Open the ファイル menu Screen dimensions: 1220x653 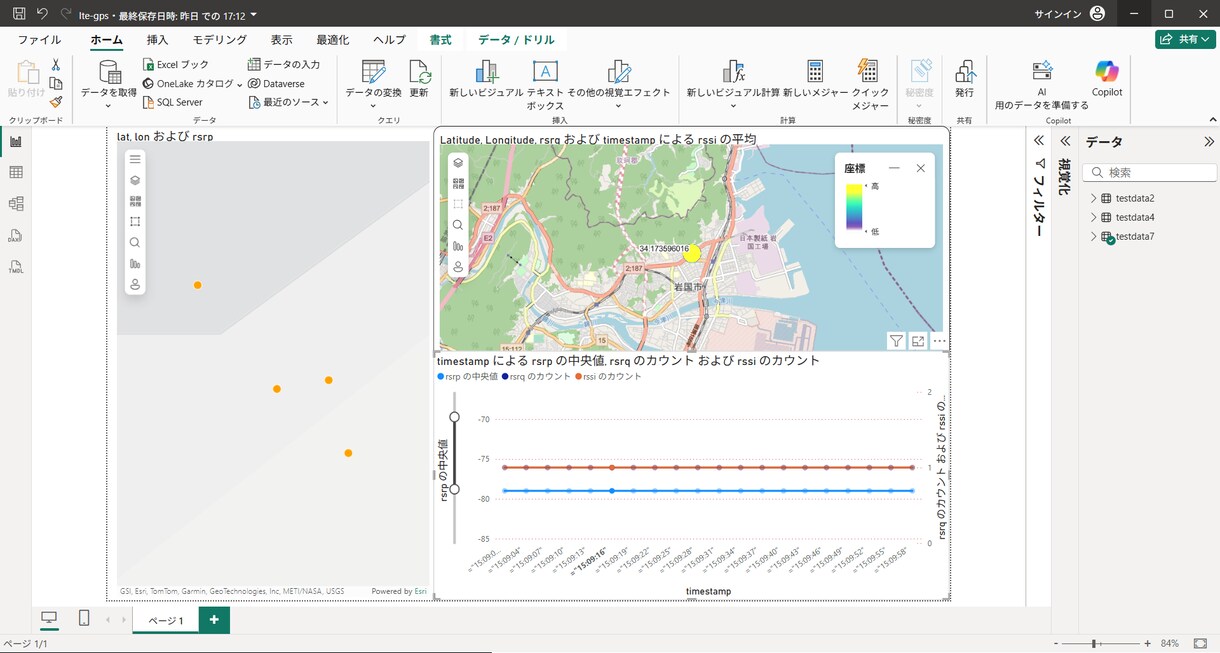[x=39, y=40]
